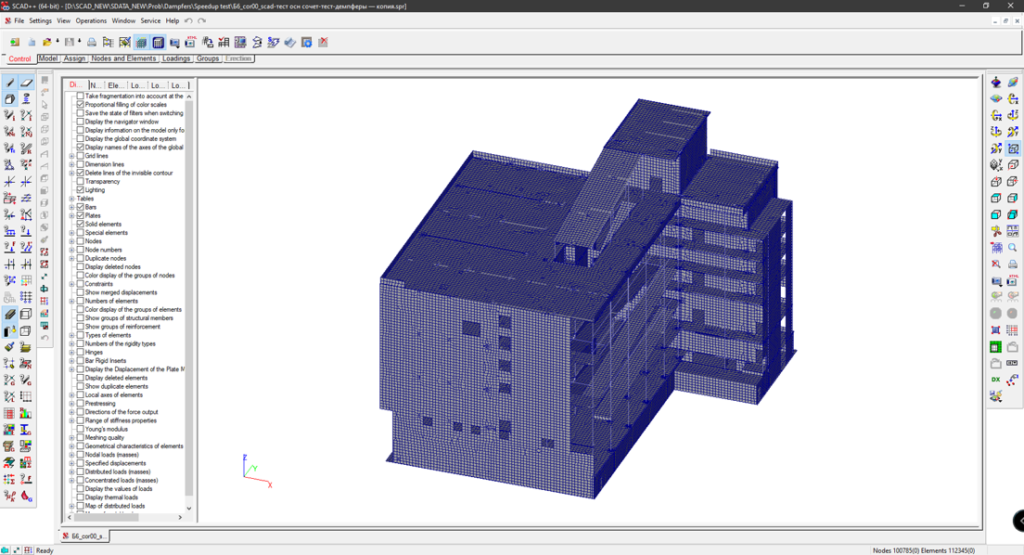
Task: Expand the Constraints tree node
Action: [71, 283]
